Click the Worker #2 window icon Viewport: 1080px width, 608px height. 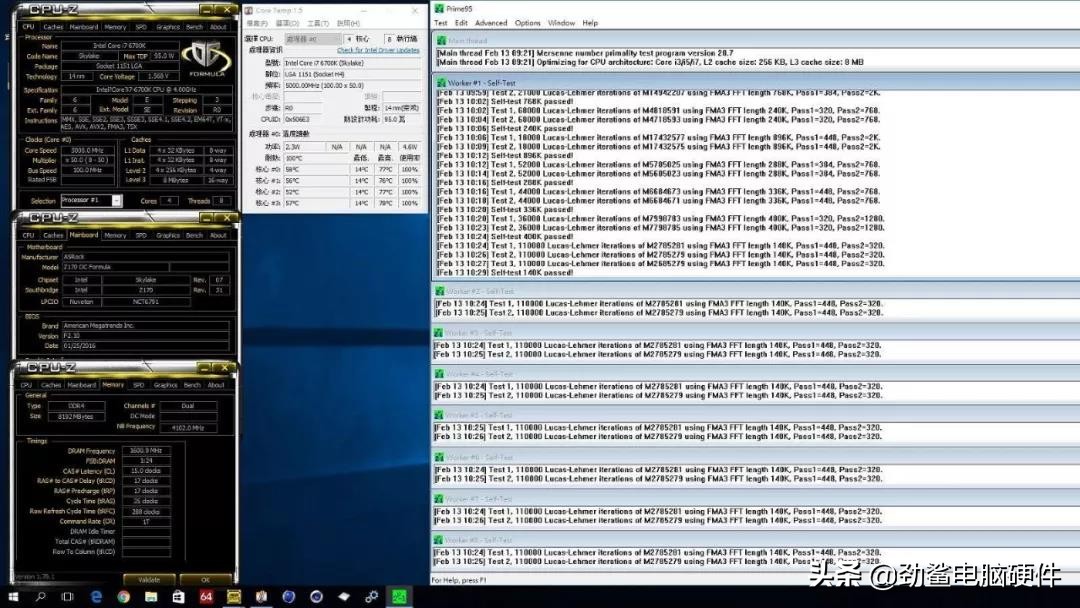[439, 291]
